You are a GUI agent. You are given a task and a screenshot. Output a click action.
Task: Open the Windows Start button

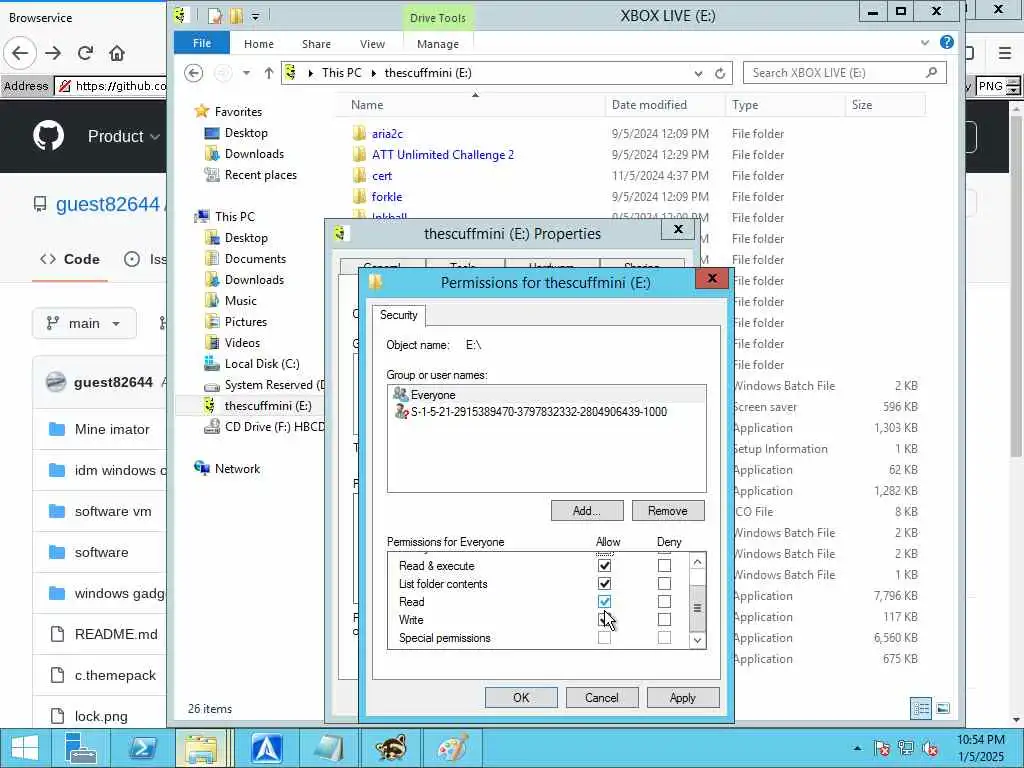[24, 748]
